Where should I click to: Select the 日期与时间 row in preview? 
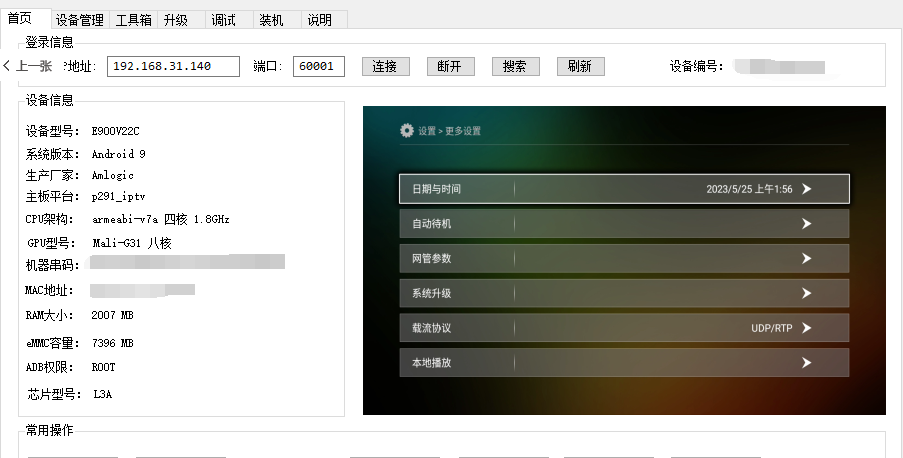624,189
